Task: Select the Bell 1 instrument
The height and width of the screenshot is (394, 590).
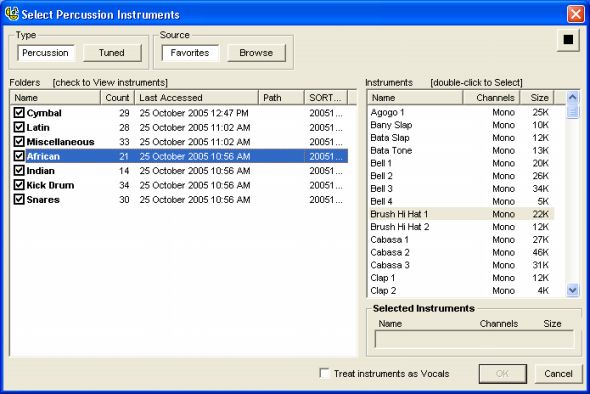Action: (461, 163)
